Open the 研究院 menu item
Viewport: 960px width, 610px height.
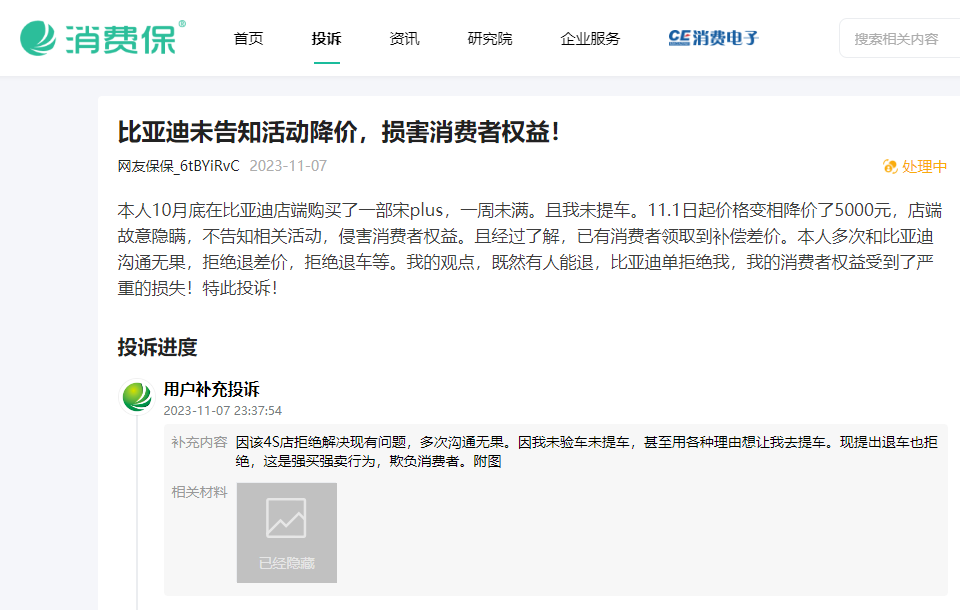(490, 39)
